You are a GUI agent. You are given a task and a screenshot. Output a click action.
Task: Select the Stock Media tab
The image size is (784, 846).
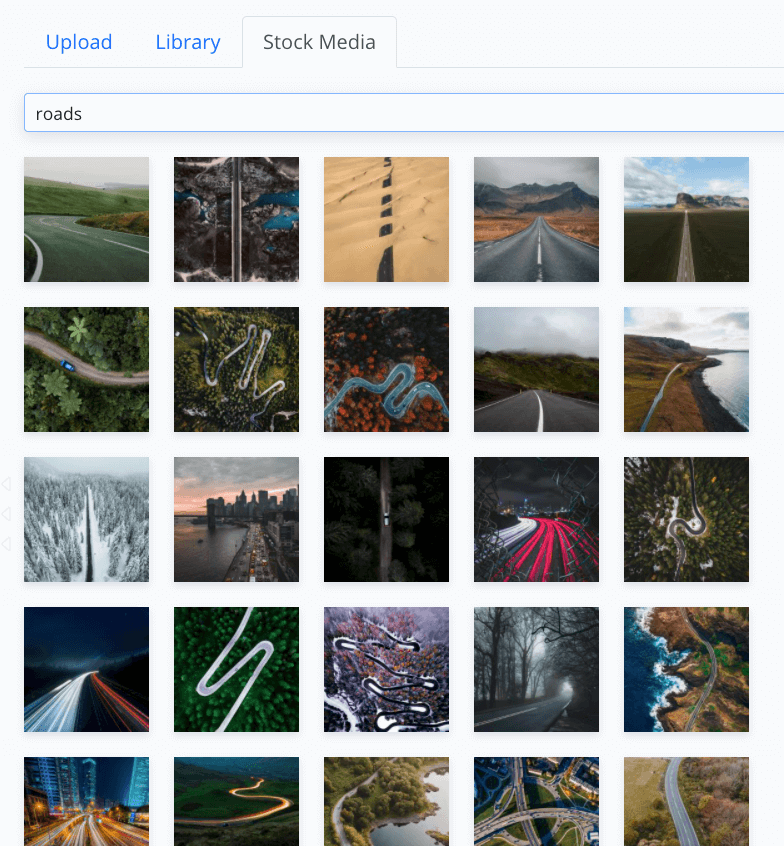pos(319,42)
